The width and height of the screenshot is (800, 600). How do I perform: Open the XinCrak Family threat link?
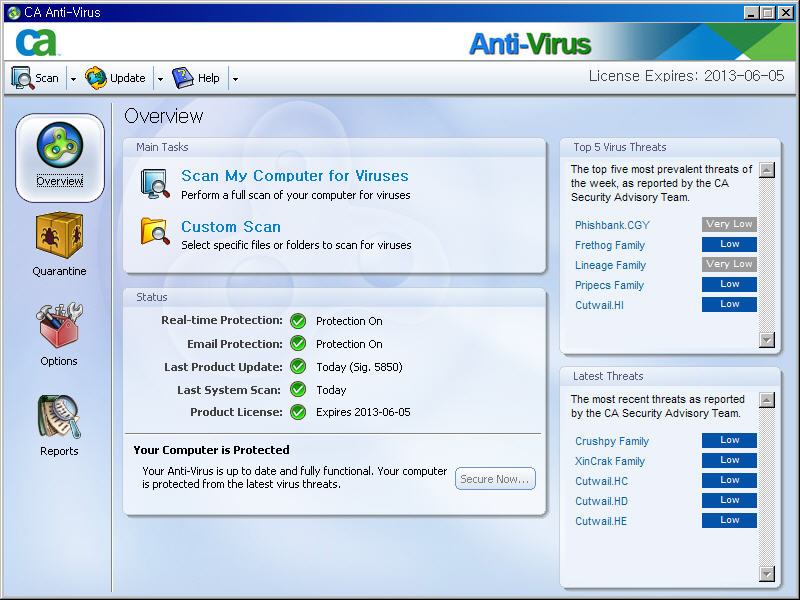(x=610, y=461)
